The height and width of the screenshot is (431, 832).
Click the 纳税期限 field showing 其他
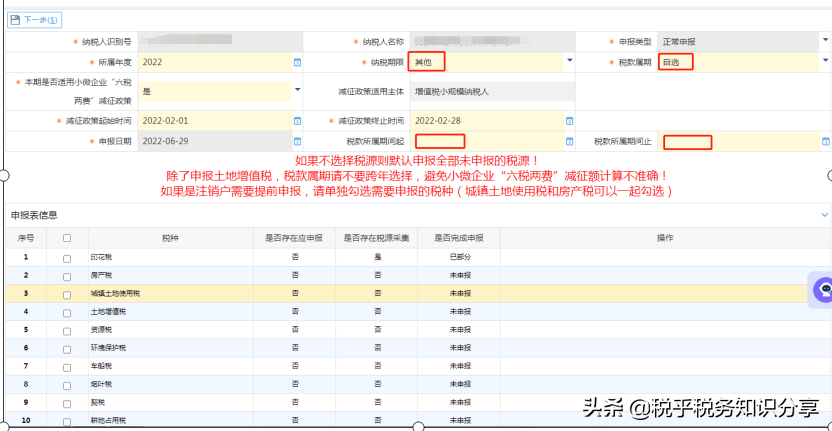tap(486, 62)
